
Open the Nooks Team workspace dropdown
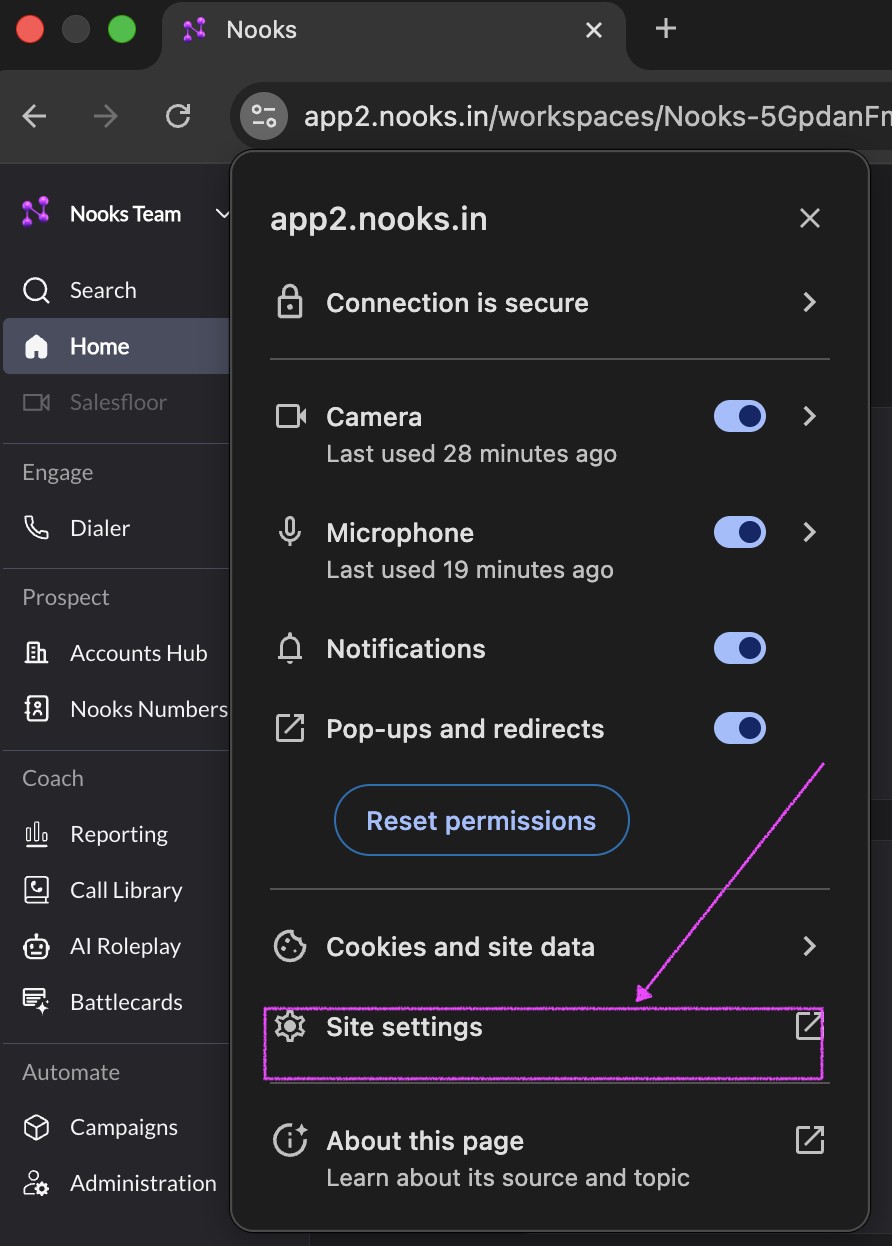click(x=124, y=213)
